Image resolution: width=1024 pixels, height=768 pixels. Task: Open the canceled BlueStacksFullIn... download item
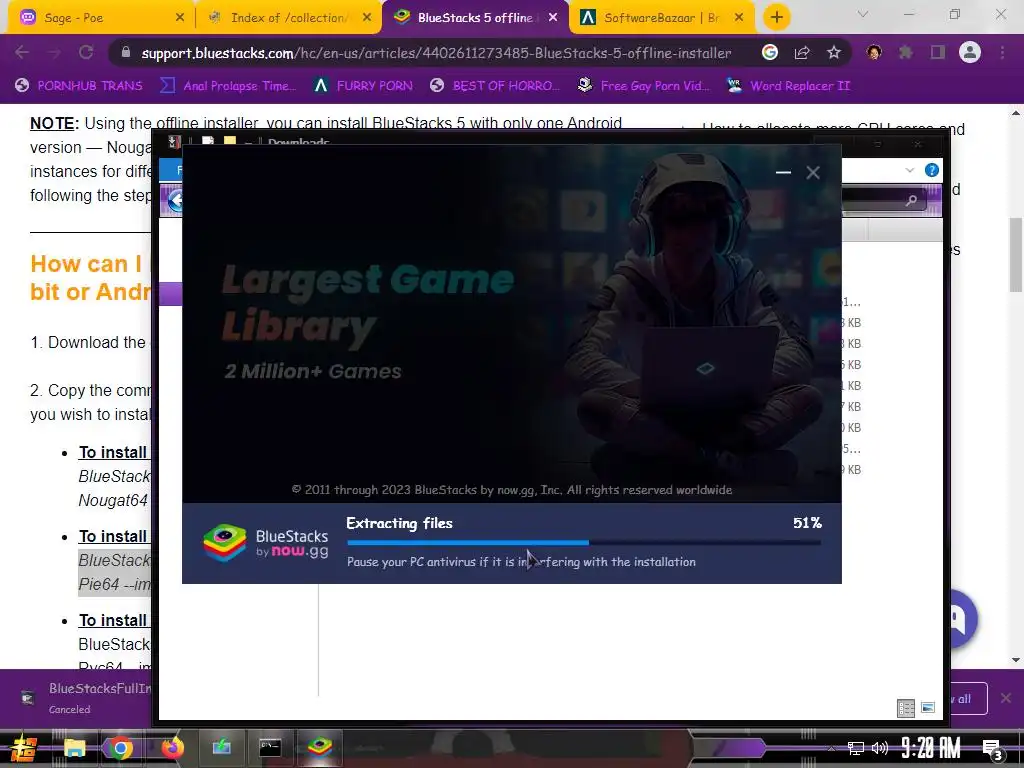point(85,698)
